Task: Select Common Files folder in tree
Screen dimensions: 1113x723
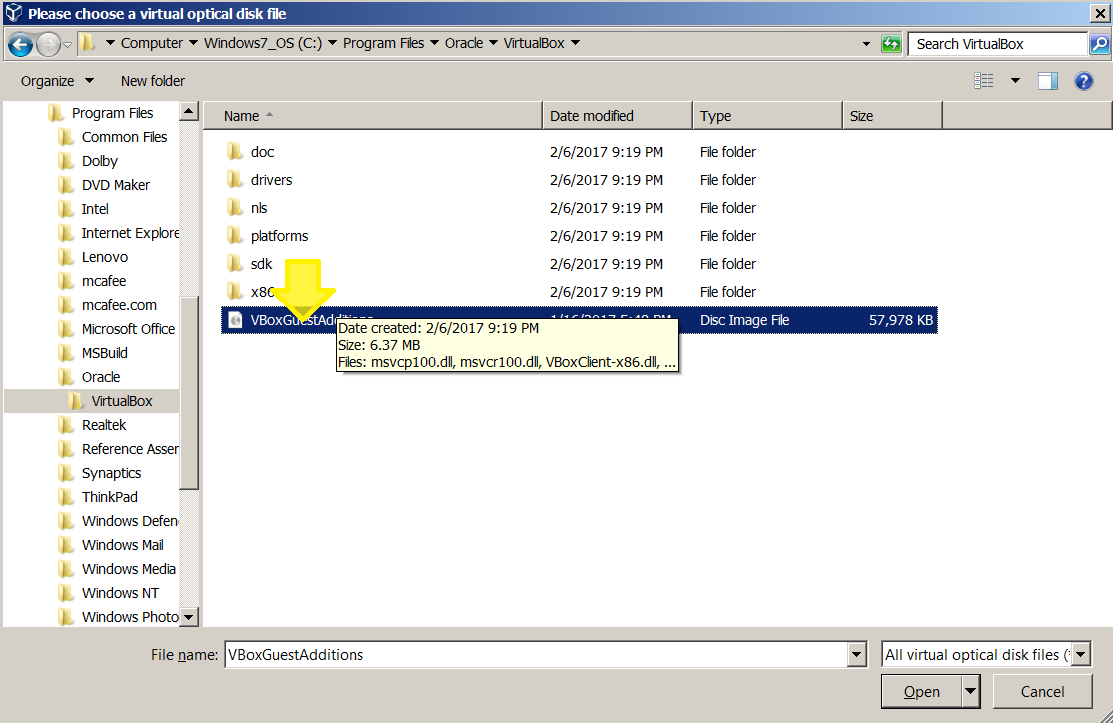Action: [x=124, y=137]
